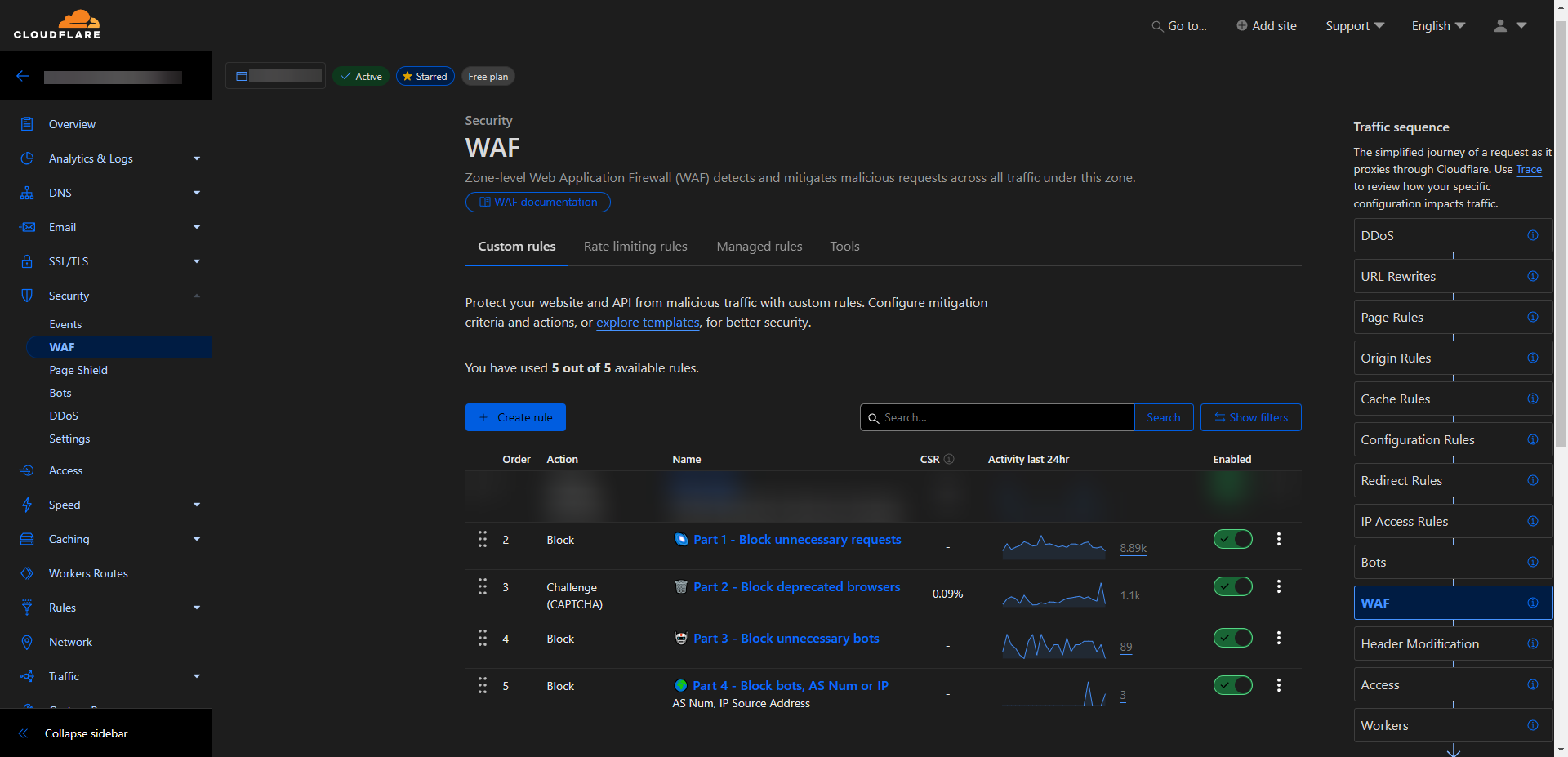
Task: Click drag handle of rule order 3
Action: (x=483, y=586)
